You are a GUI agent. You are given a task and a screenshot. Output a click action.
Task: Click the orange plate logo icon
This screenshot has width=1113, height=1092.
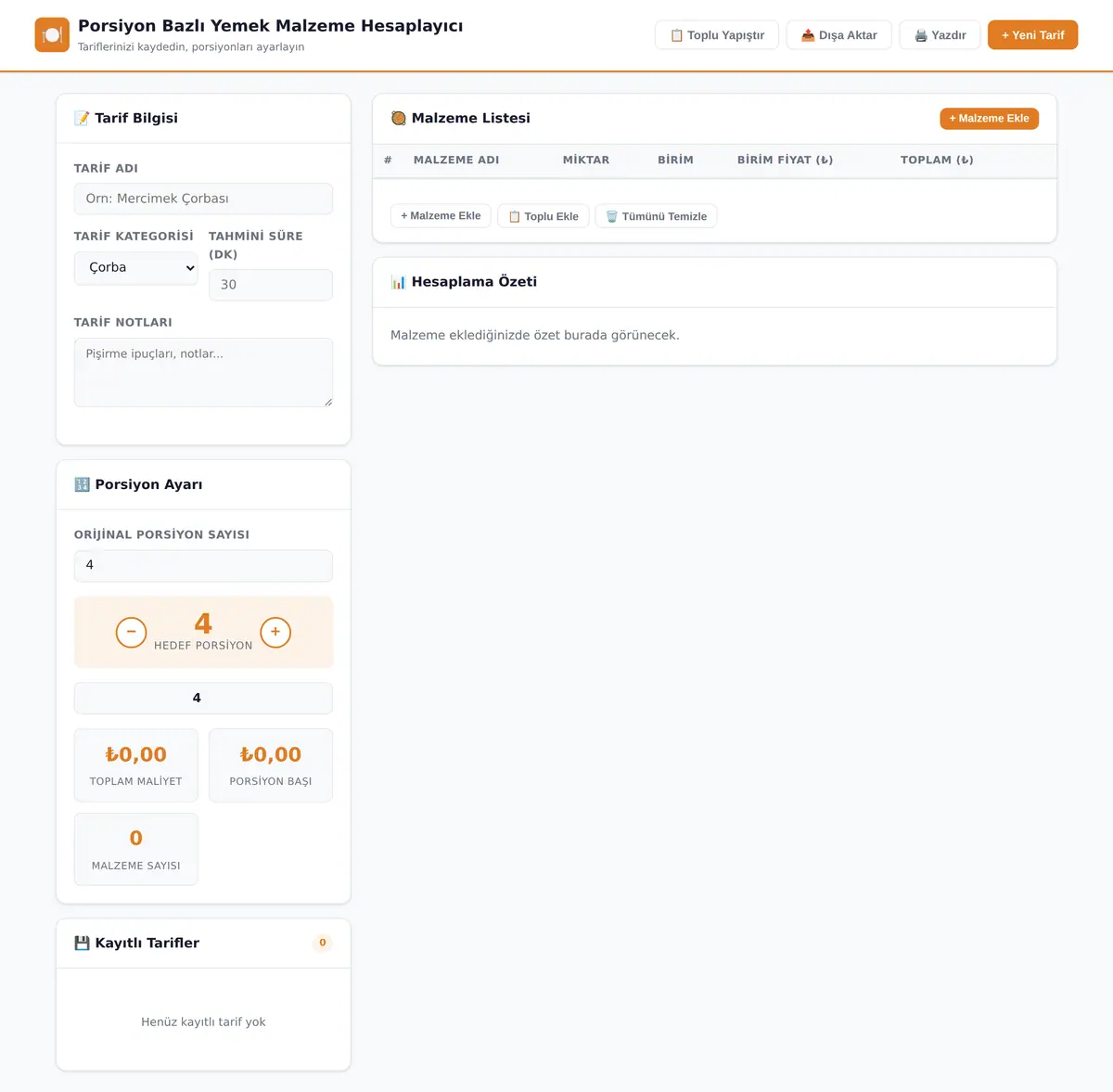point(52,35)
